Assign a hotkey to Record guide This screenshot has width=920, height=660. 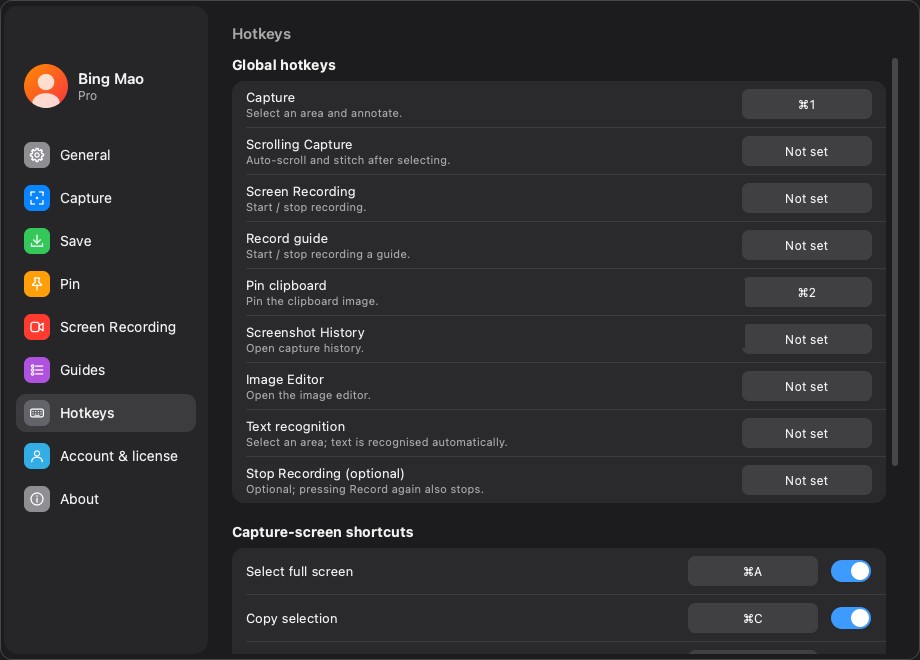pos(806,245)
